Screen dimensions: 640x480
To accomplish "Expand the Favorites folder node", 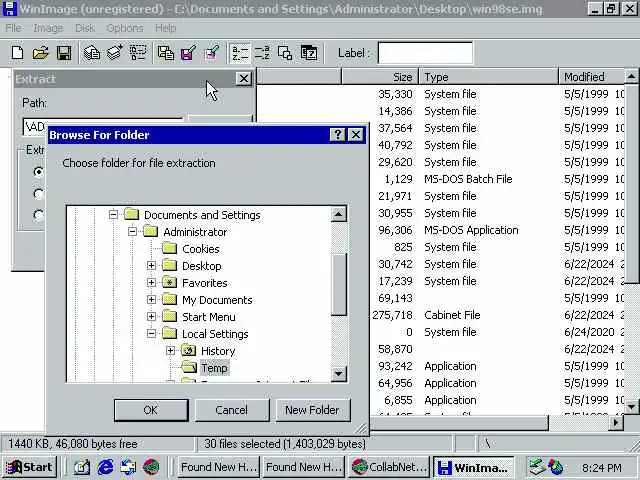I will (151, 282).
